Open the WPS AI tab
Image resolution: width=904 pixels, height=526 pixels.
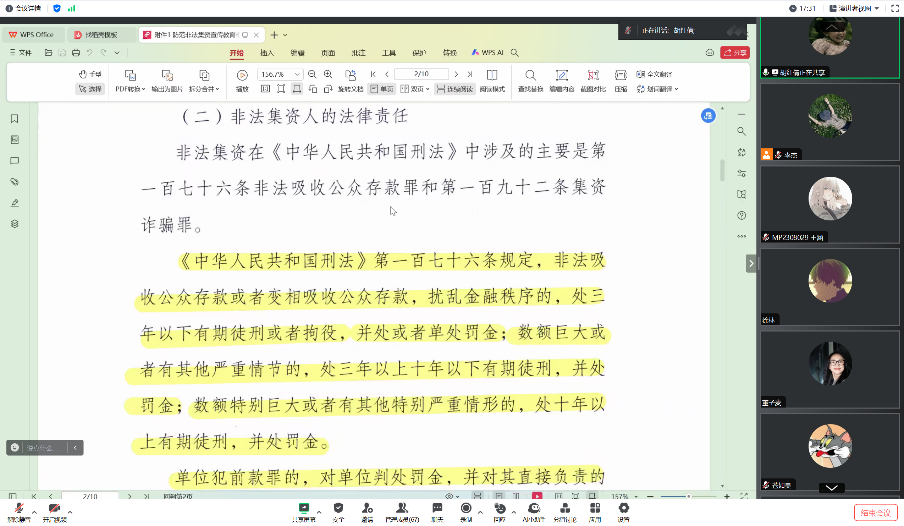click(x=488, y=52)
